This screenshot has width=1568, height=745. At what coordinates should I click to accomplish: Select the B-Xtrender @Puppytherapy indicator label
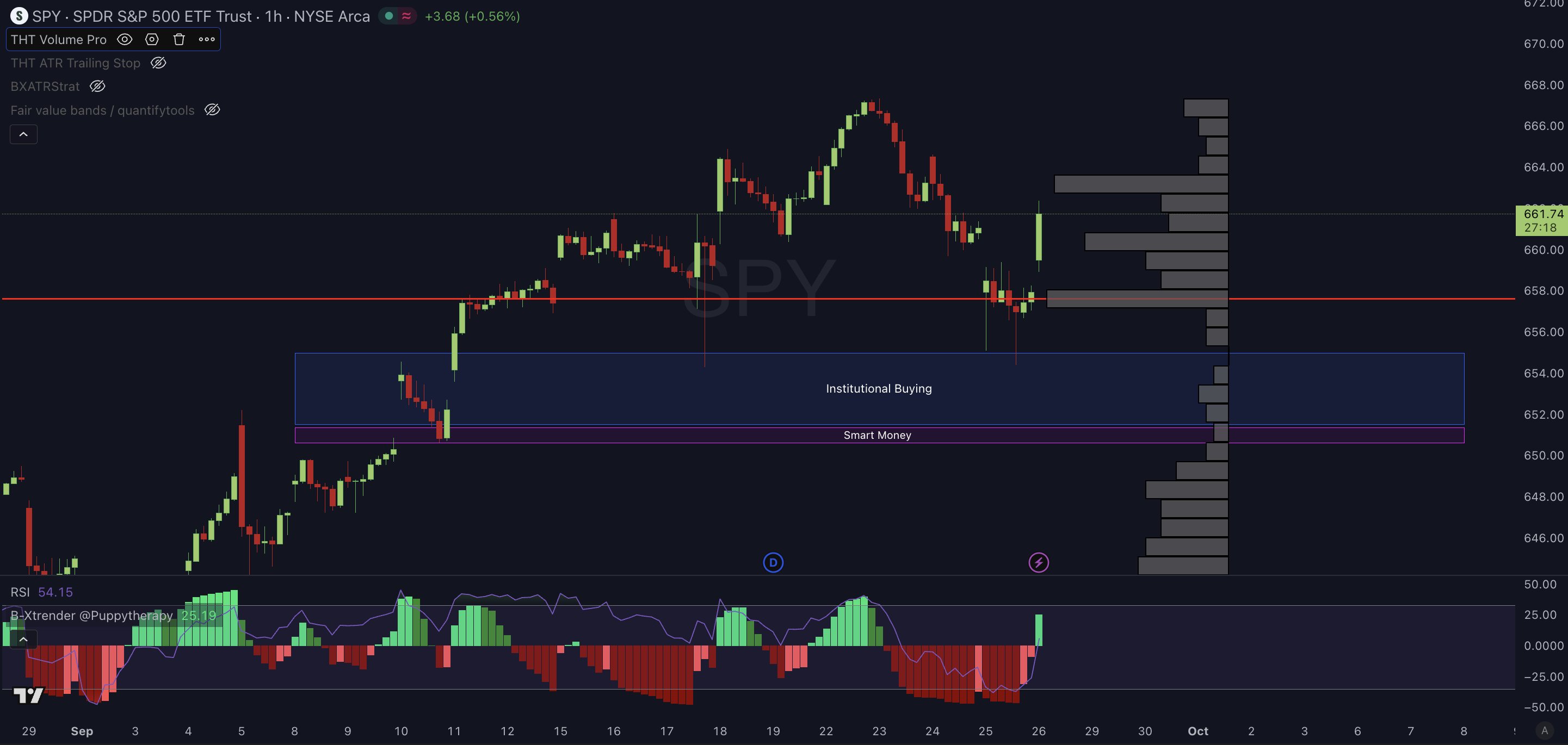pyautogui.click(x=91, y=616)
